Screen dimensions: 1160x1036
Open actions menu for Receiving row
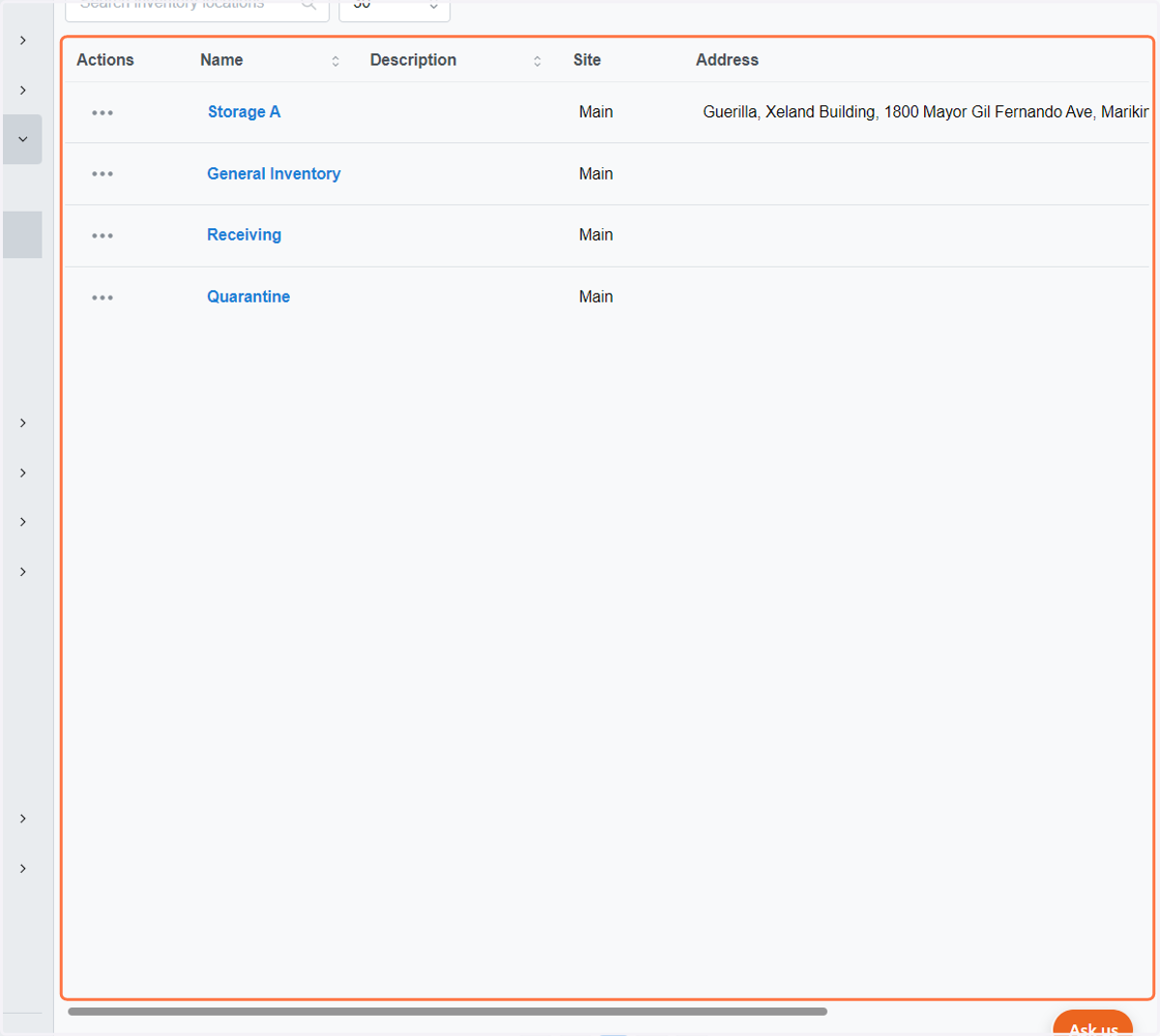click(x=102, y=236)
